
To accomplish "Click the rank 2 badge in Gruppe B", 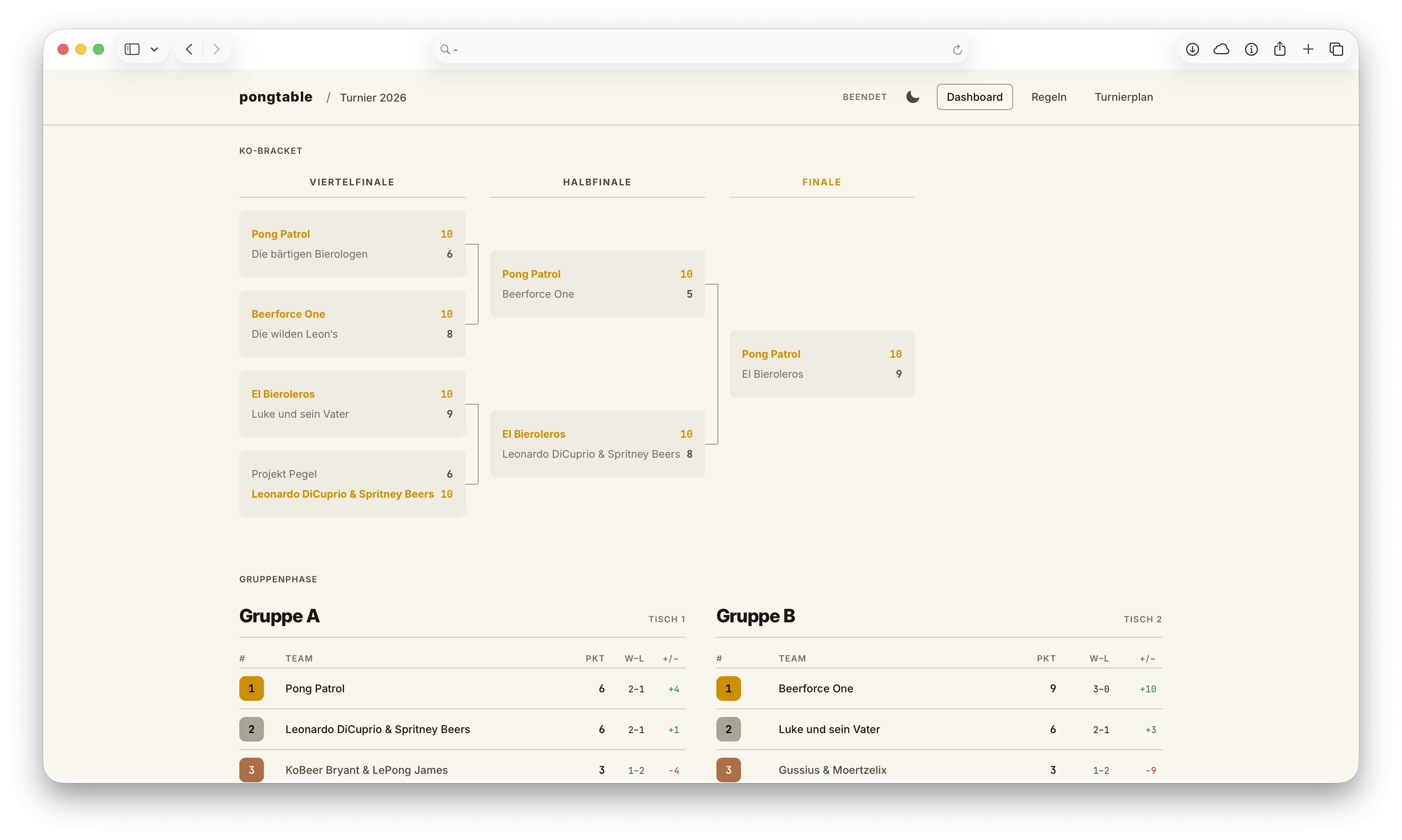I will click(x=728, y=730).
